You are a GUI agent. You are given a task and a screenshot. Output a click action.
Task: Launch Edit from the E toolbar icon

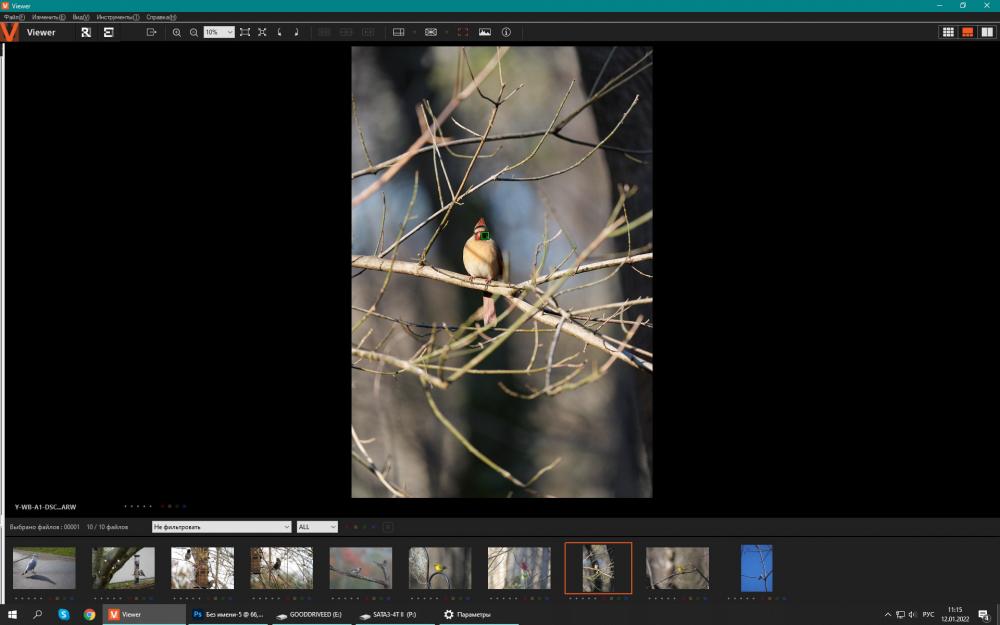pyautogui.click(x=108, y=32)
